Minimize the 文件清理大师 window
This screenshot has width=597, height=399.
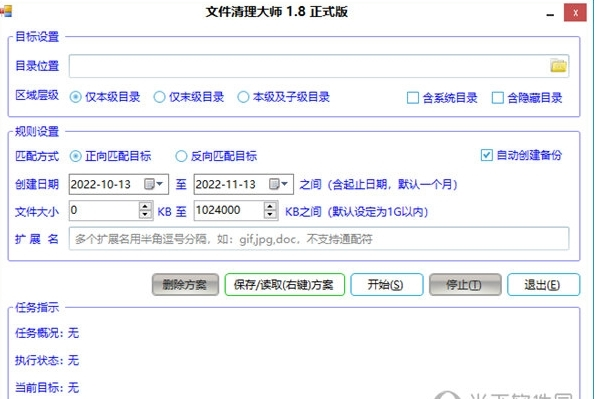tap(550, 14)
